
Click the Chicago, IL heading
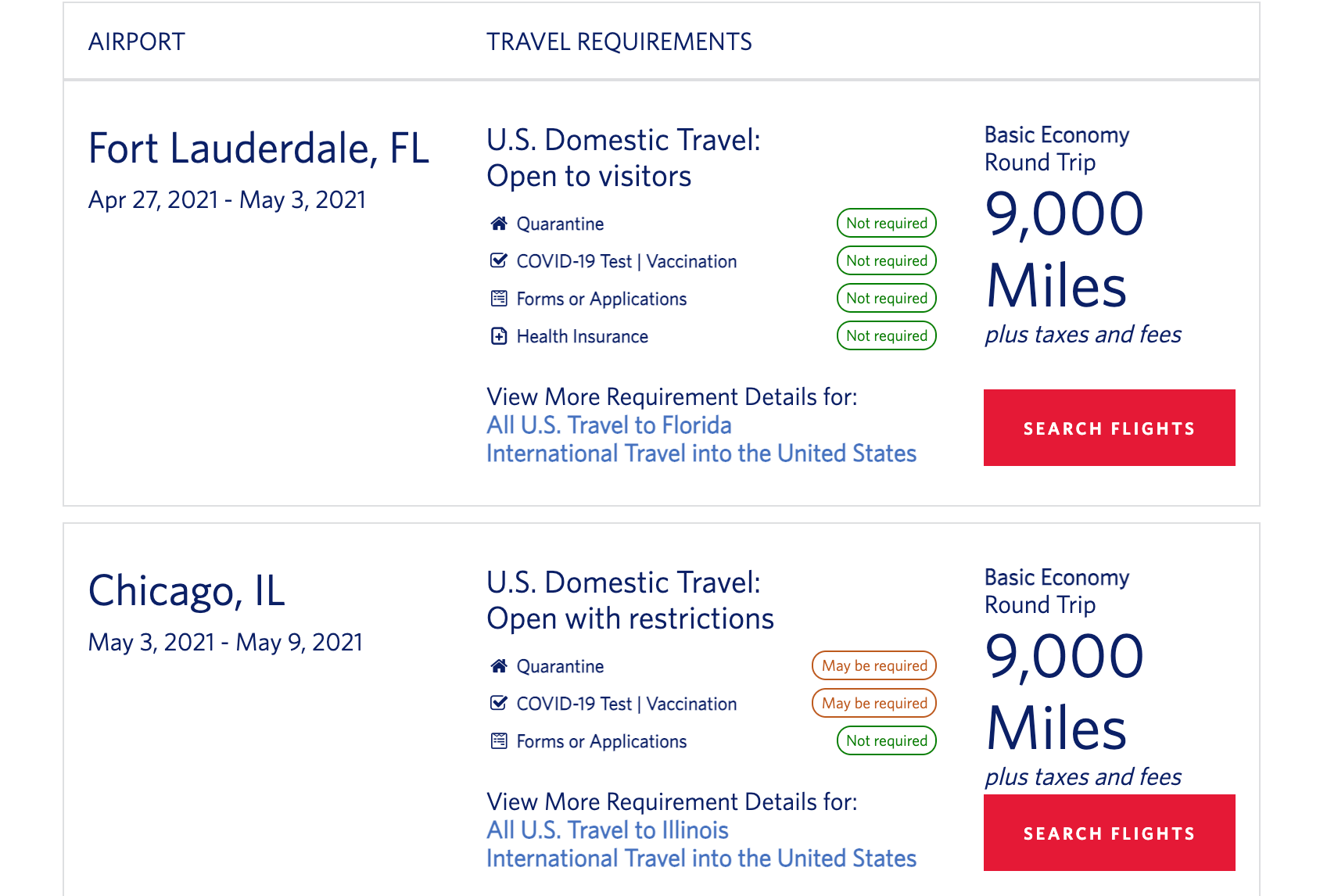186,591
